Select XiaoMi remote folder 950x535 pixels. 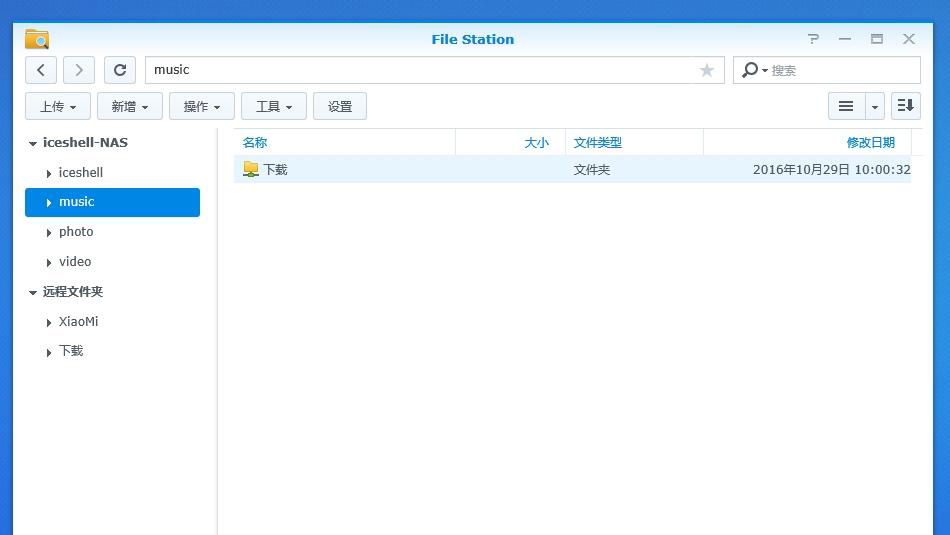click(78, 321)
